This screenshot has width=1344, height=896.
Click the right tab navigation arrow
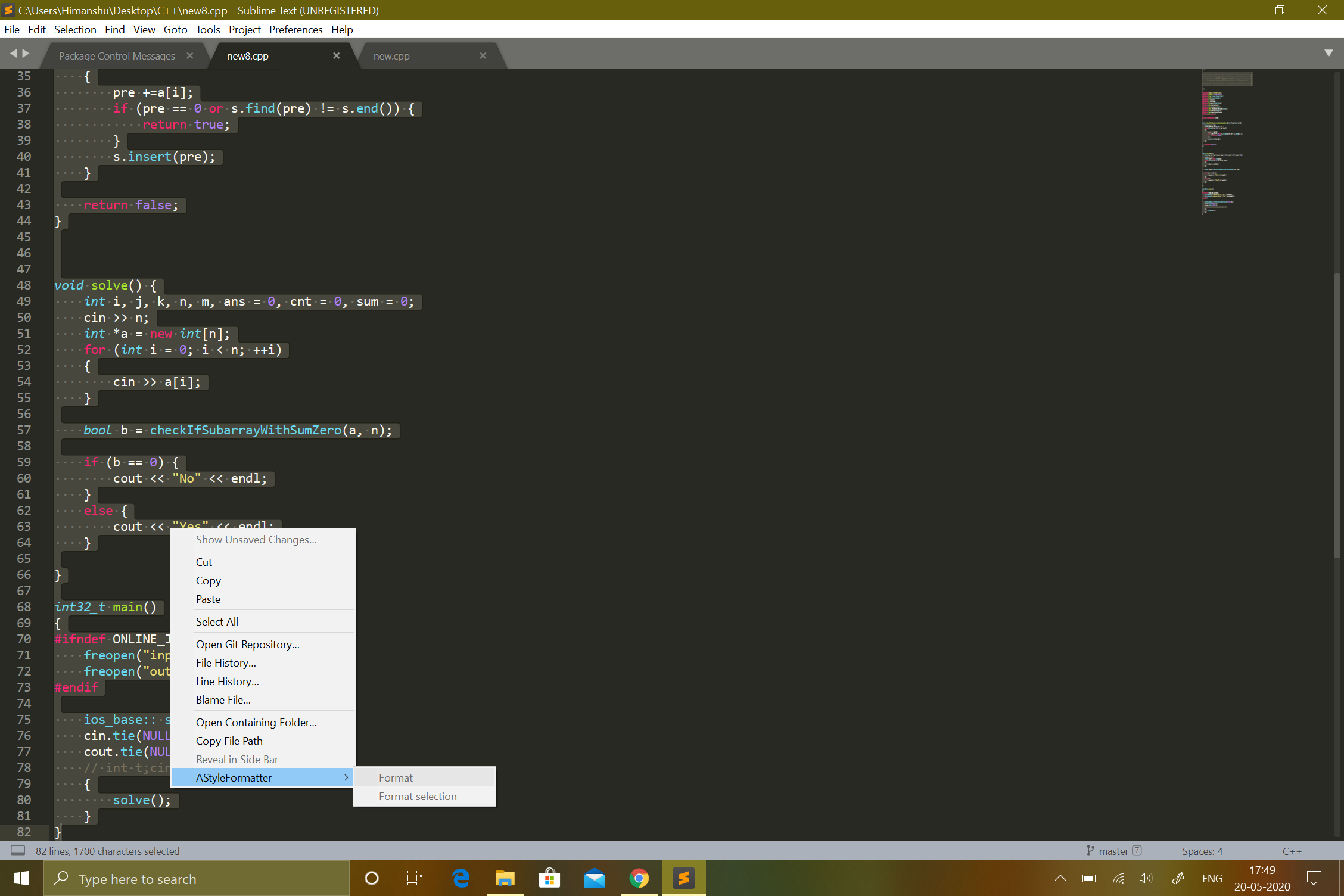[27, 53]
